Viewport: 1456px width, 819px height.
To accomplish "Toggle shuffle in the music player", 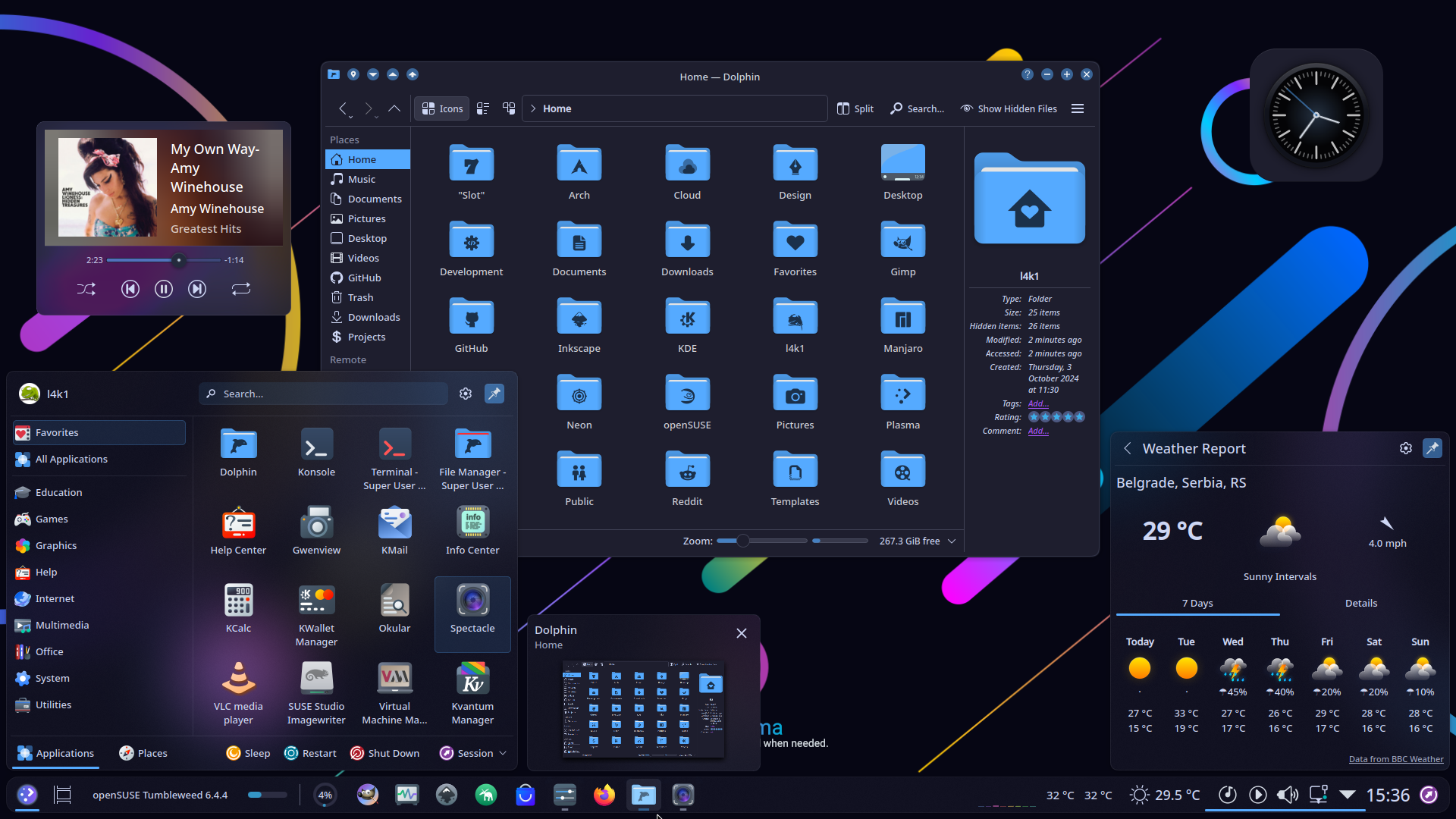I will click(x=86, y=289).
